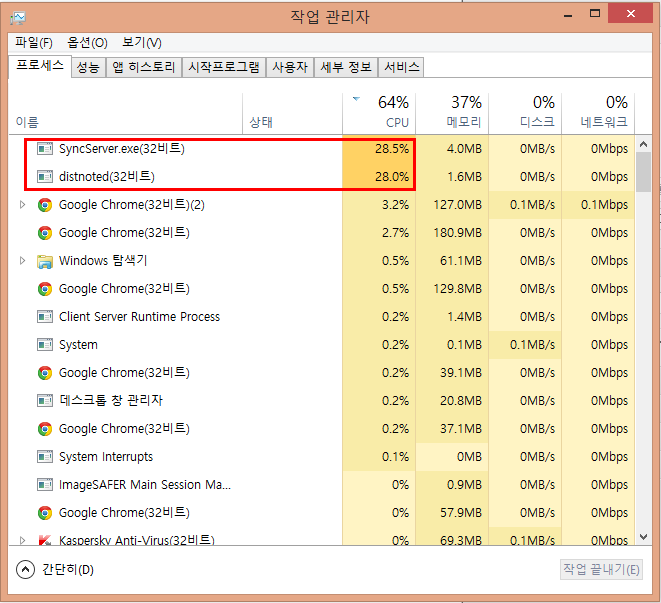This screenshot has height=603, width=661.
Task: Switch to the 시작프로그램 tab
Action: click(x=223, y=67)
